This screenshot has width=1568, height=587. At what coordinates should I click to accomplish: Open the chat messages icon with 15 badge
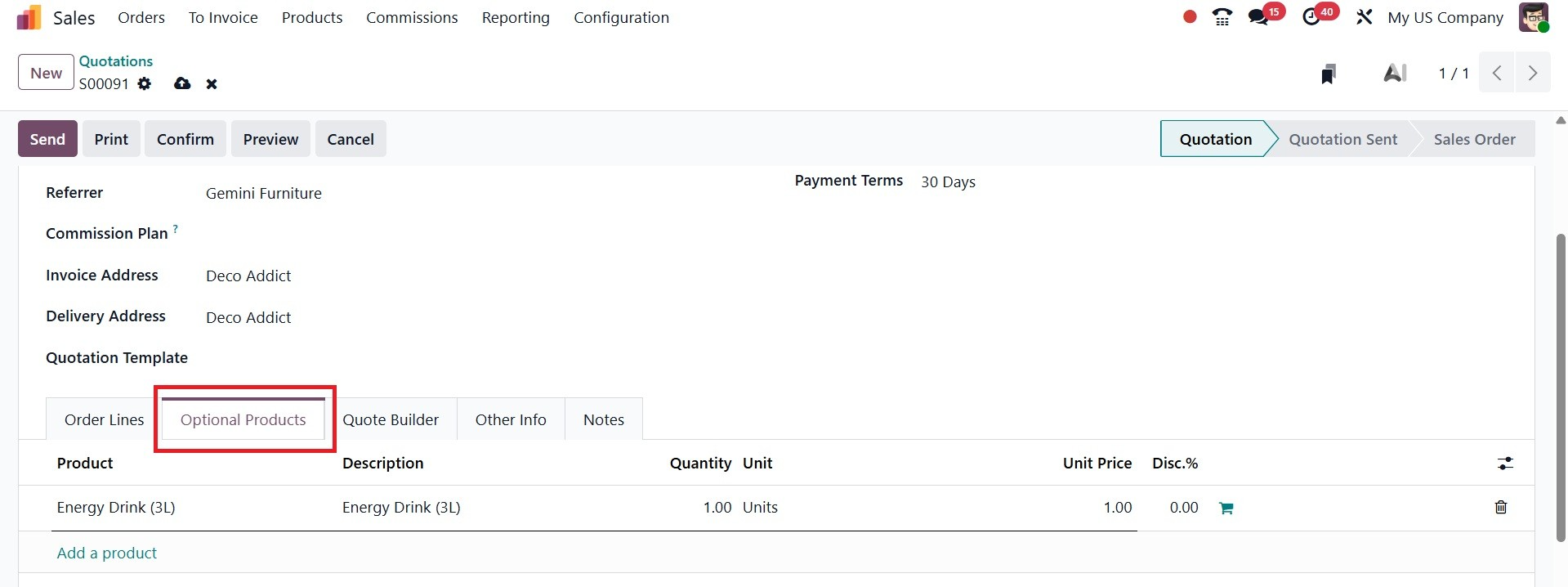click(1258, 17)
